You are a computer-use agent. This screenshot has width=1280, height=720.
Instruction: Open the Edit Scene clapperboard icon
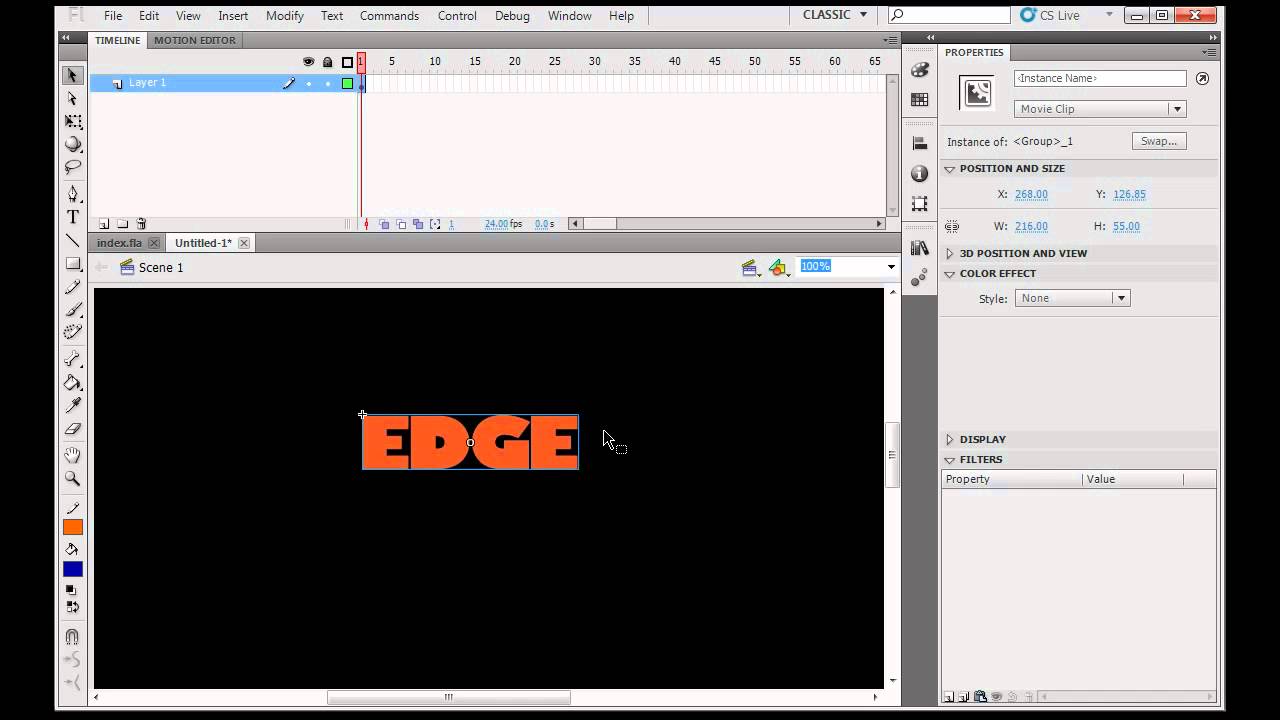(x=751, y=267)
